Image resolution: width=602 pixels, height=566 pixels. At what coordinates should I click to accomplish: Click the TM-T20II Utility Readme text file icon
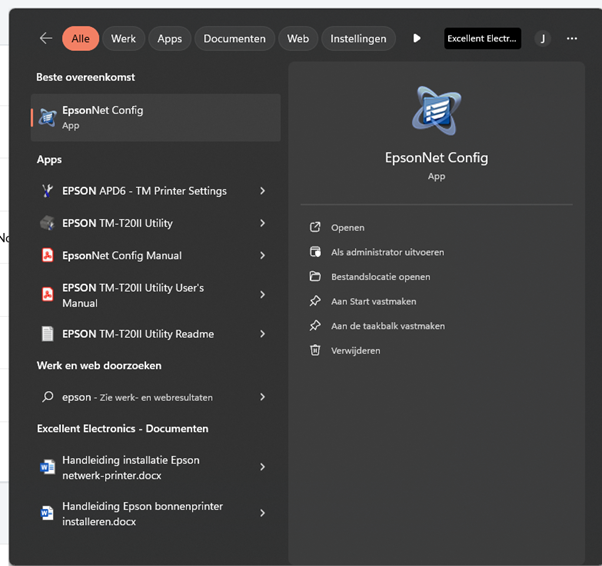pos(47,334)
